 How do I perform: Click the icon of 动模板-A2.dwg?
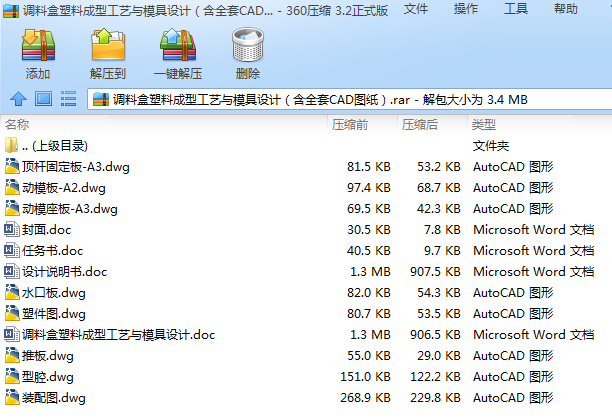(x=12, y=187)
